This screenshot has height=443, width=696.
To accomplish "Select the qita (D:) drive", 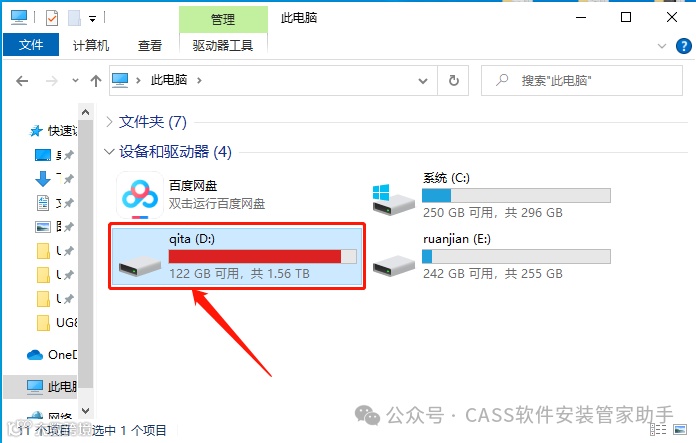I will pos(237,256).
